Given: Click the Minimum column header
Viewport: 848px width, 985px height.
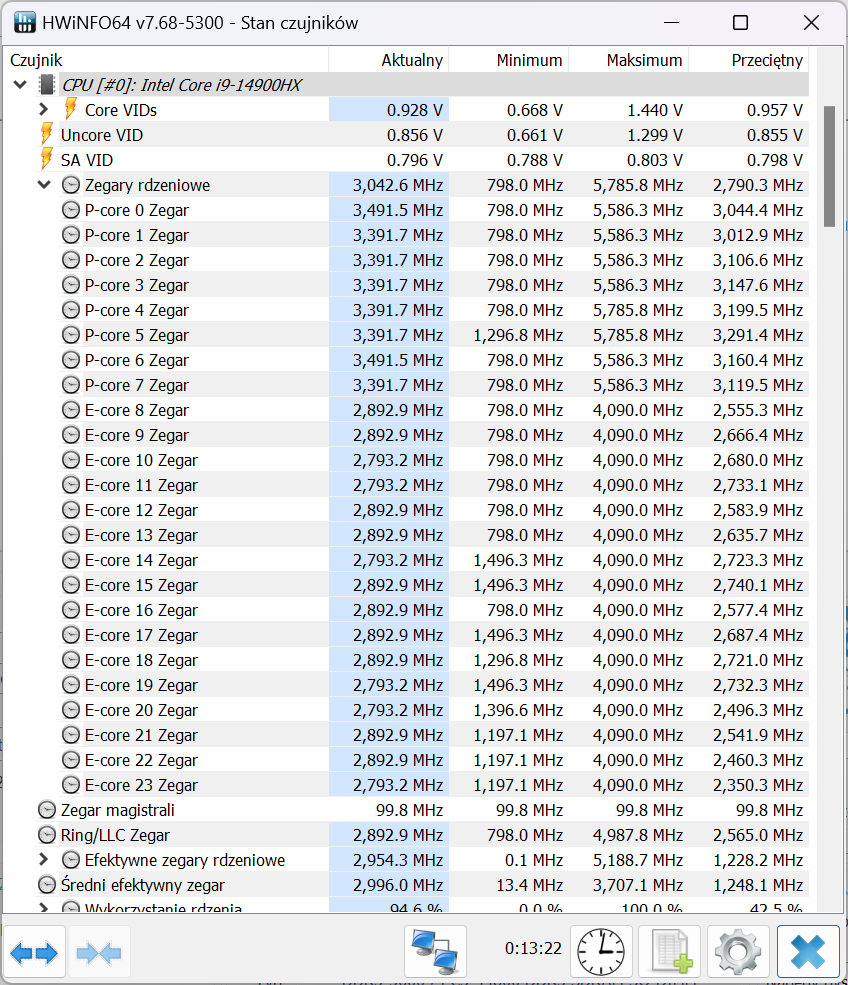Looking at the screenshot, I should pyautogui.click(x=508, y=60).
